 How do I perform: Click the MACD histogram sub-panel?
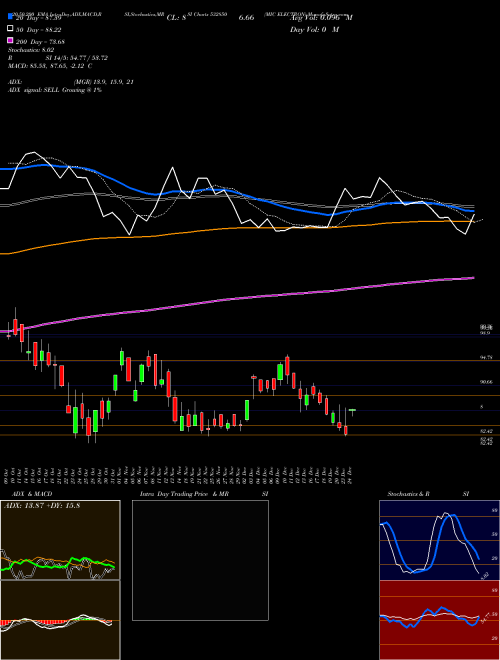tap(60, 620)
